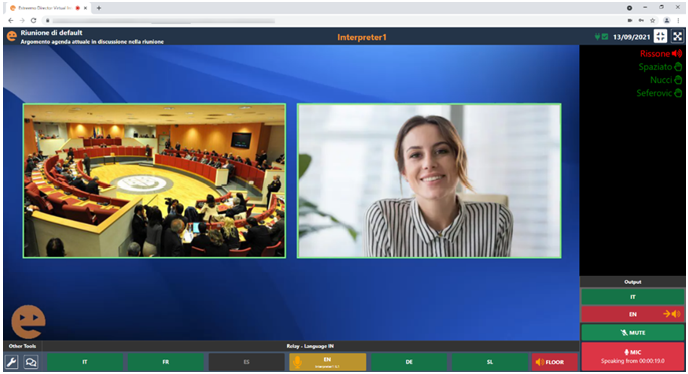Click the speaker icon on FLOOR button
This screenshot has height=374, width=688.
click(540, 362)
